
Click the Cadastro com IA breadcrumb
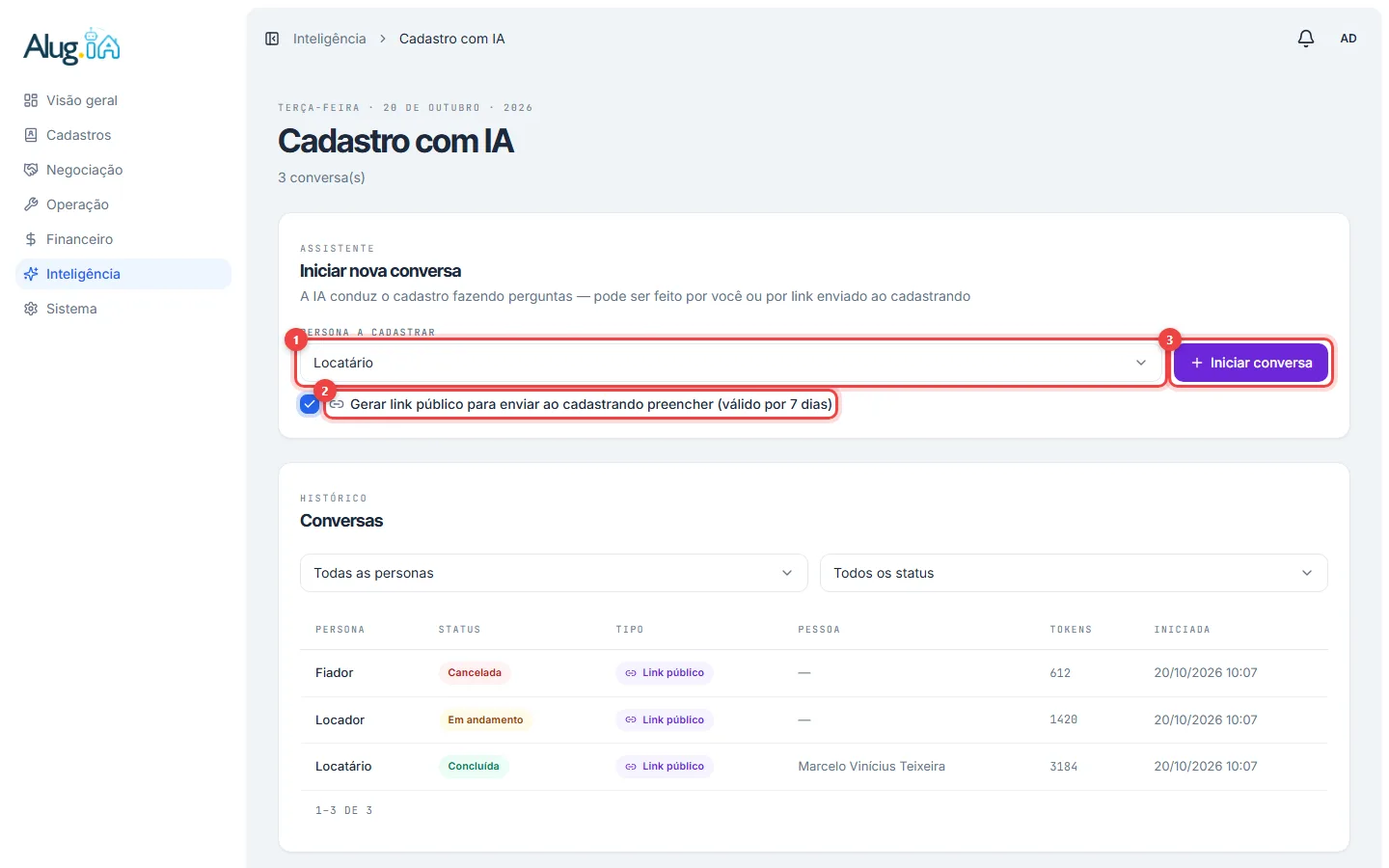[452, 39]
